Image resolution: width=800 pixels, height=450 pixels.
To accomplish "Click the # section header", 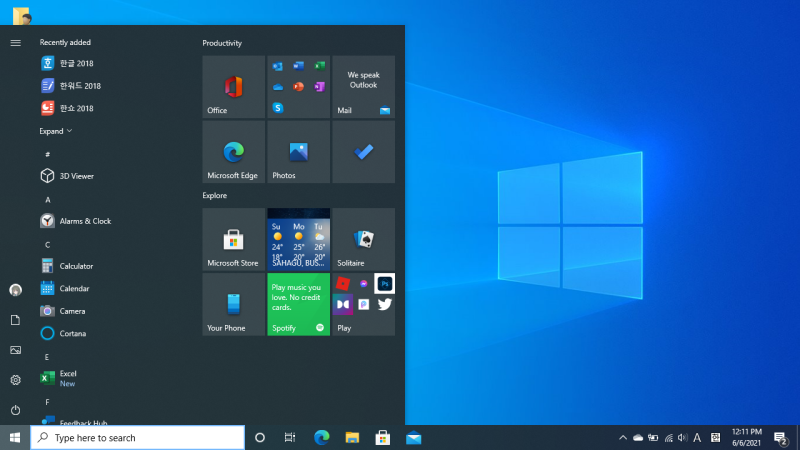I will pos(47,155).
